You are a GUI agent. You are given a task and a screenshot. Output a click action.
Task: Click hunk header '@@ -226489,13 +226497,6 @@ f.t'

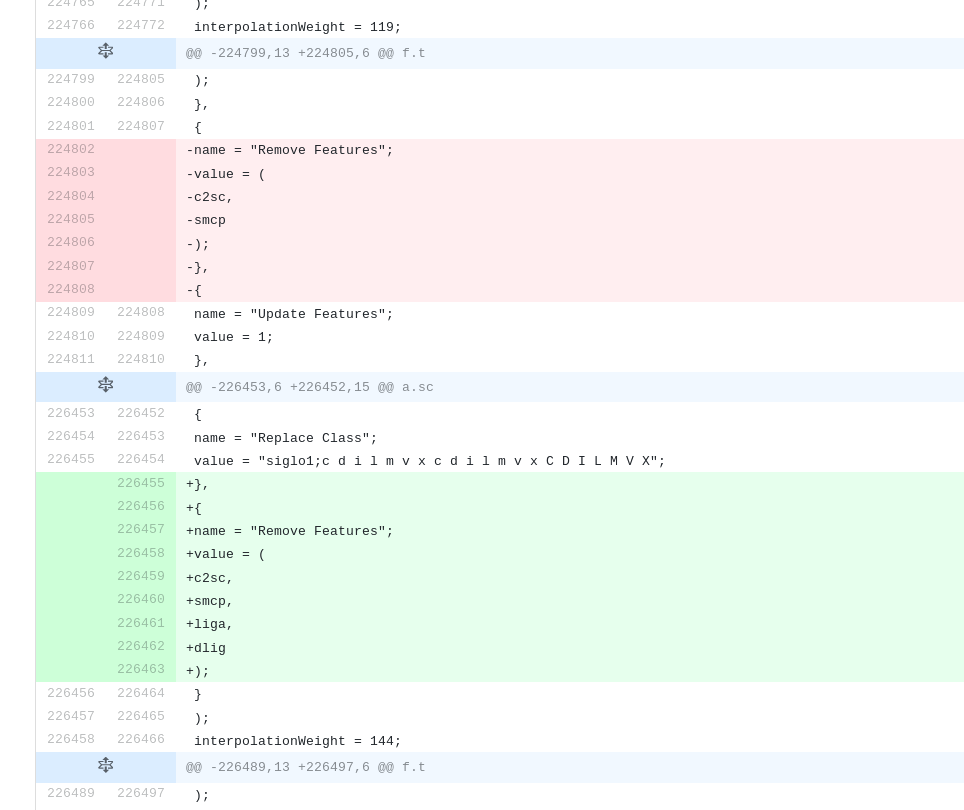[306, 768]
